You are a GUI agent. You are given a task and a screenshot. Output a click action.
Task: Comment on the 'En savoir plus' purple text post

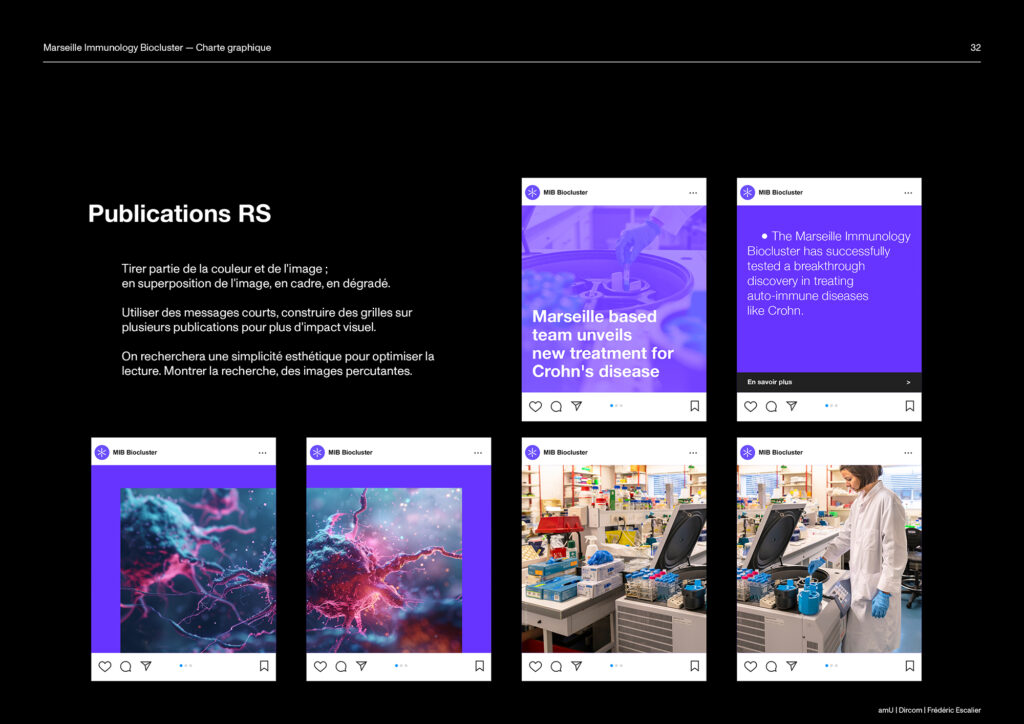pos(771,406)
